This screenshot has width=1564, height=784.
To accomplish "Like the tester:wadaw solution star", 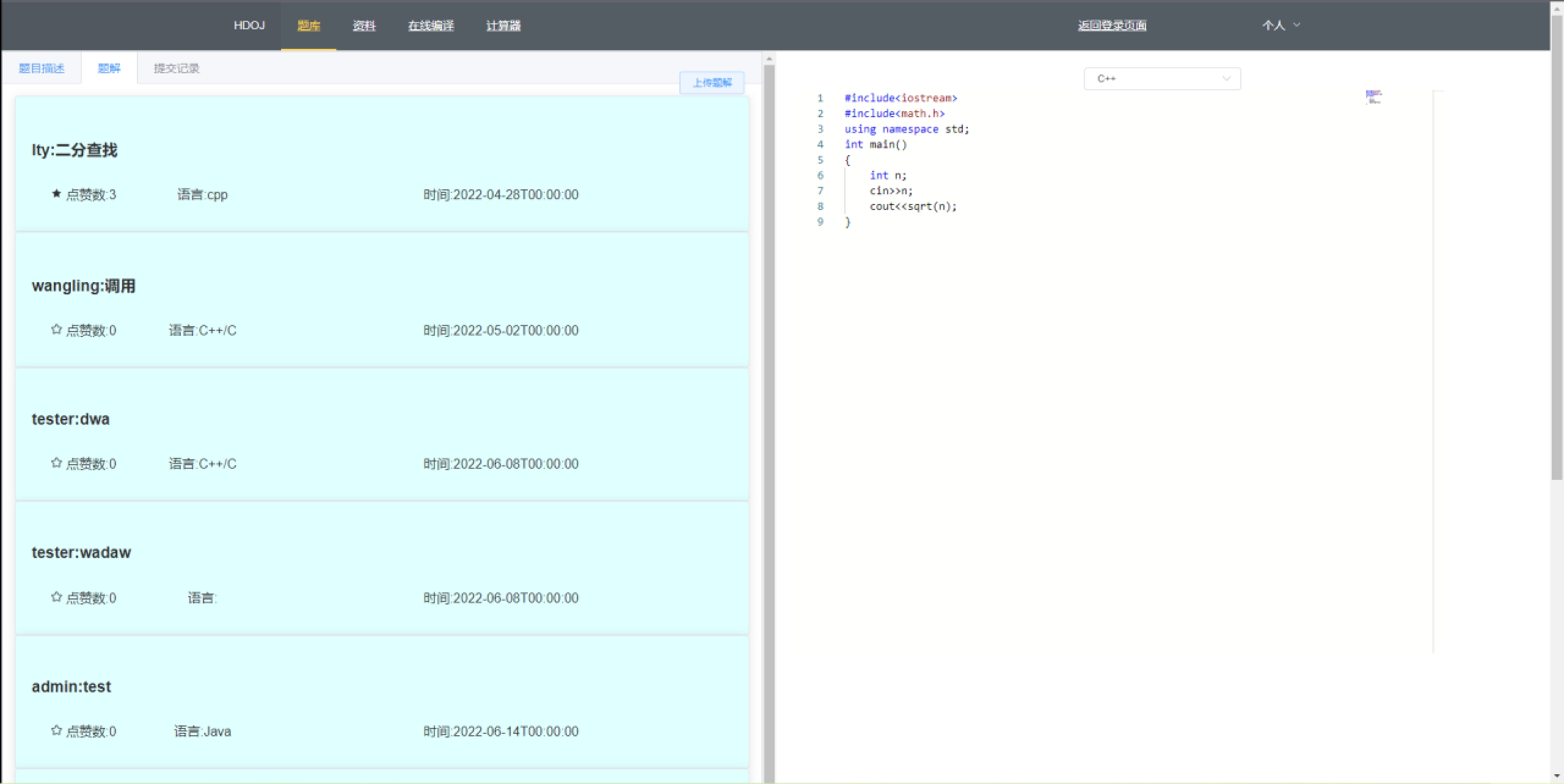I will [56, 597].
